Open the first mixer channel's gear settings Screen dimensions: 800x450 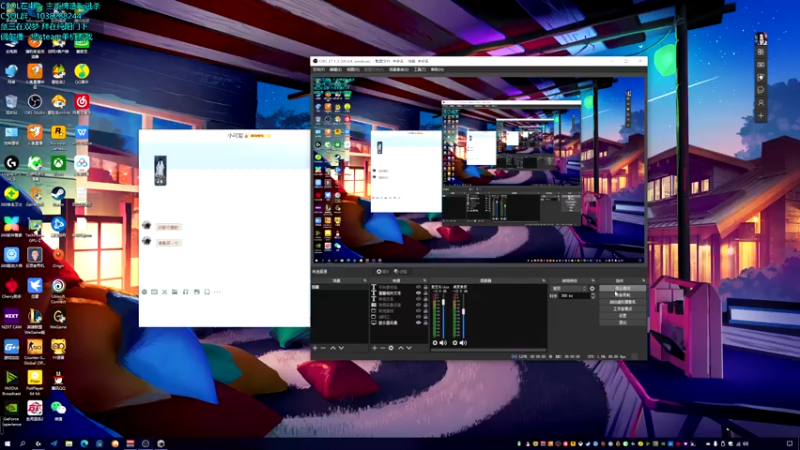point(435,343)
